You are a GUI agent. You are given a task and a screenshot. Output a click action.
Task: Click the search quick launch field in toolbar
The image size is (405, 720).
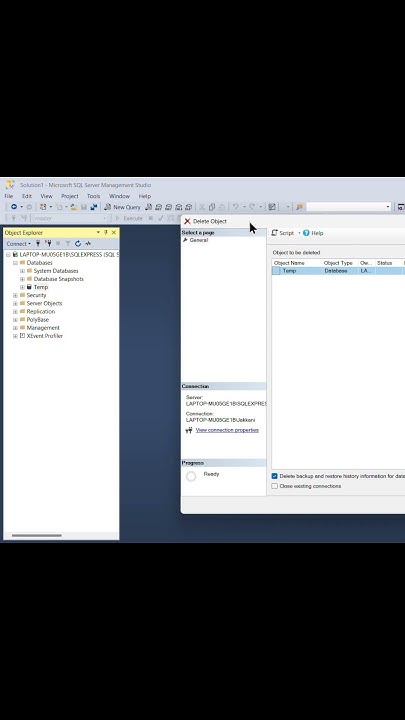(x=349, y=207)
